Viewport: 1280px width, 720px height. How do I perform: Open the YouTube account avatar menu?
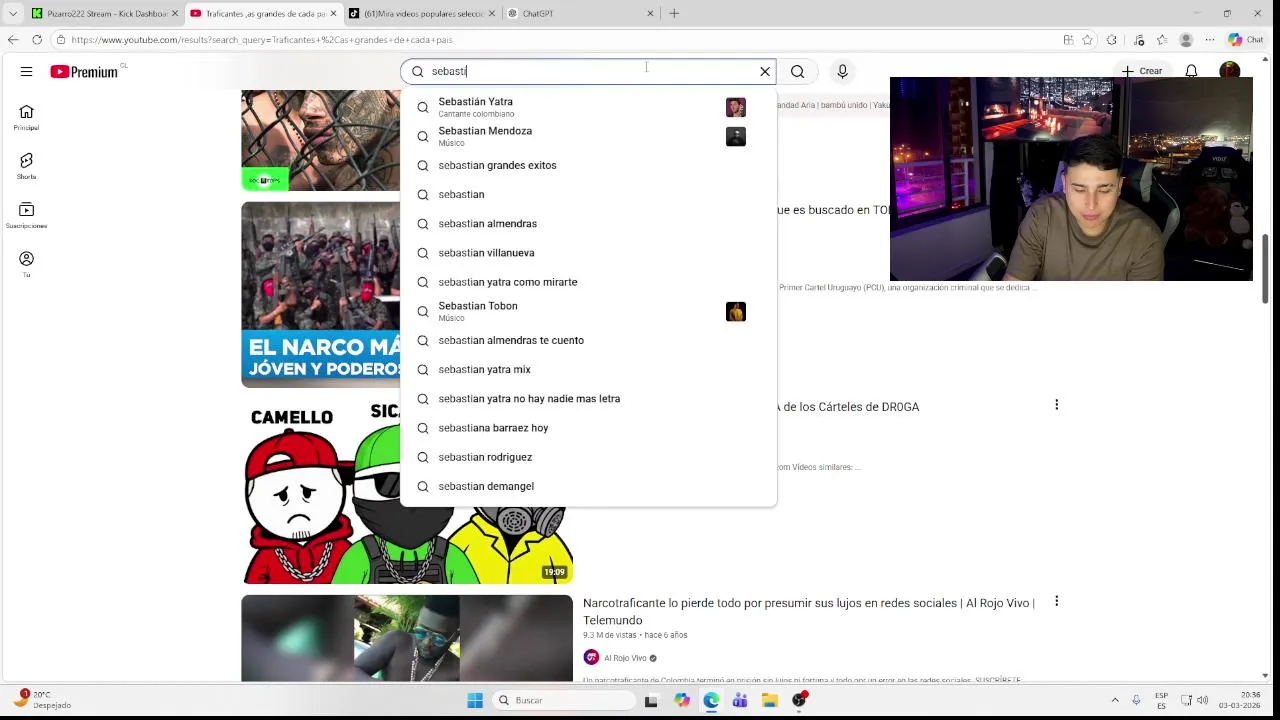tap(1230, 70)
